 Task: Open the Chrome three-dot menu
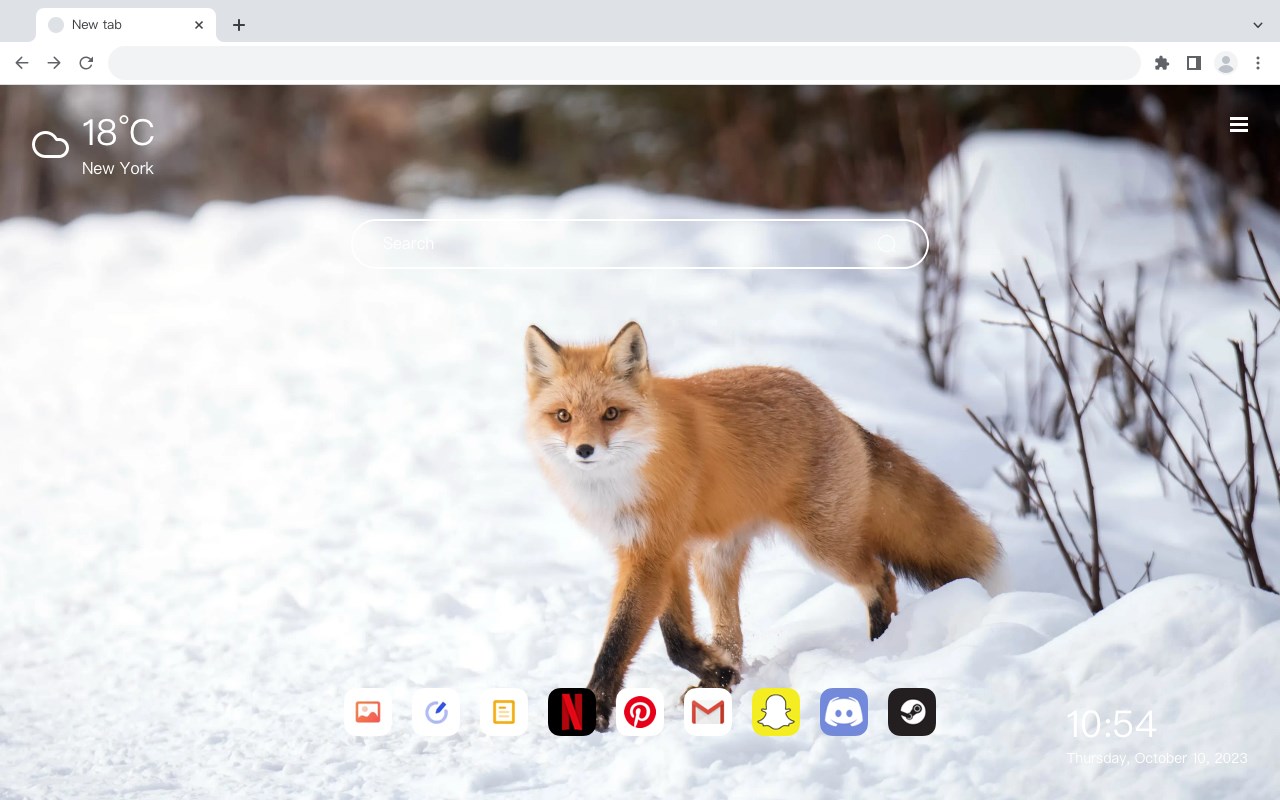coord(1258,63)
